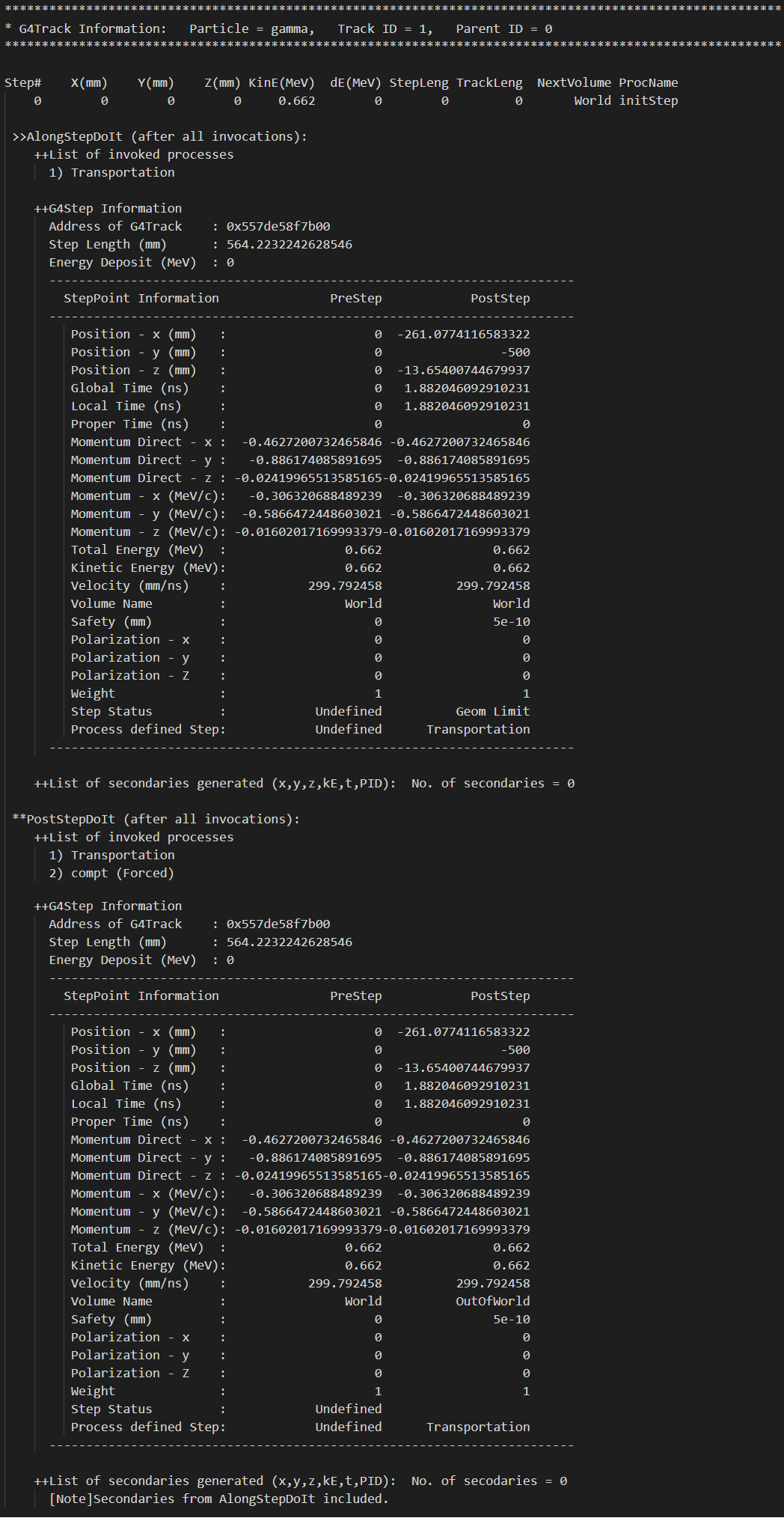Click the 'No. of secodaries = 0' text
This screenshot has width=784, height=1518.
[489, 1481]
